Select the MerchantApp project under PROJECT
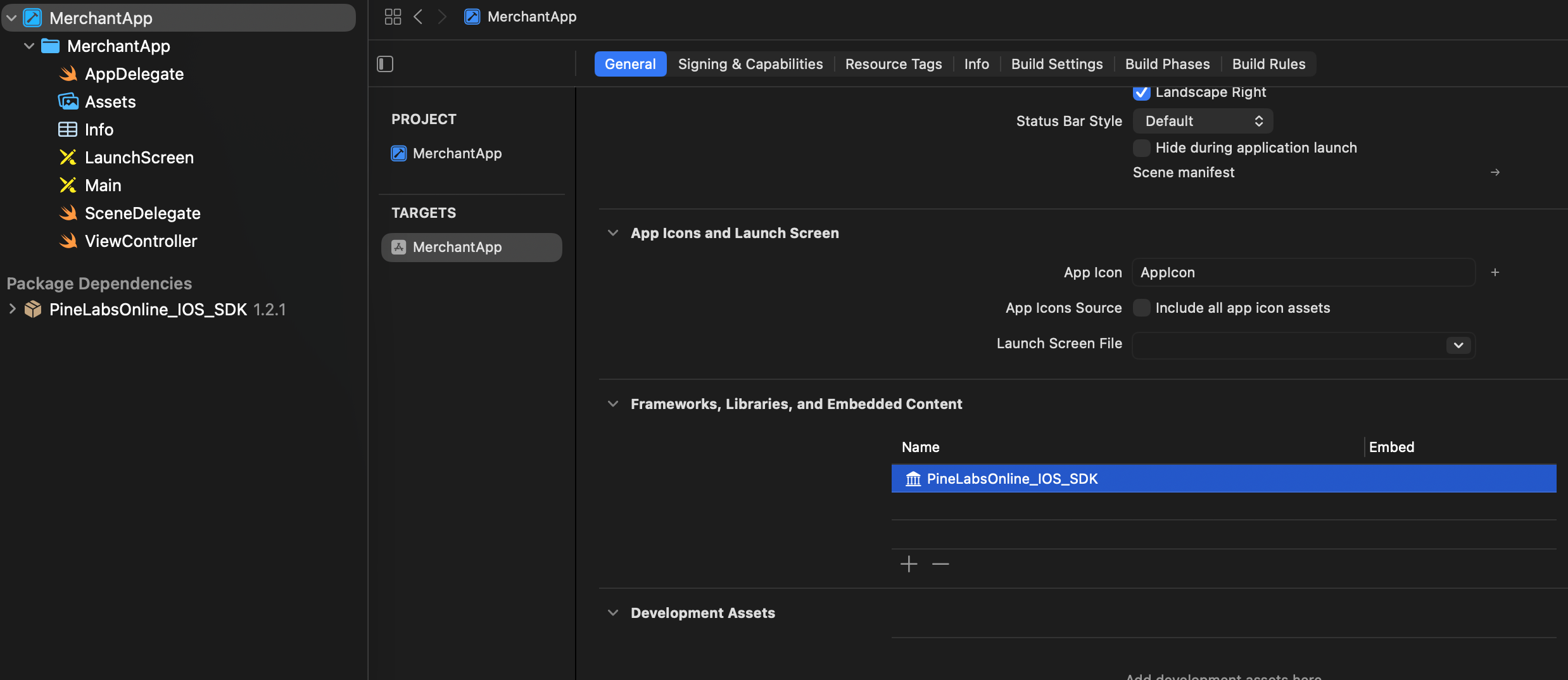The height and width of the screenshot is (680, 1568). pyautogui.click(x=457, y=153)
